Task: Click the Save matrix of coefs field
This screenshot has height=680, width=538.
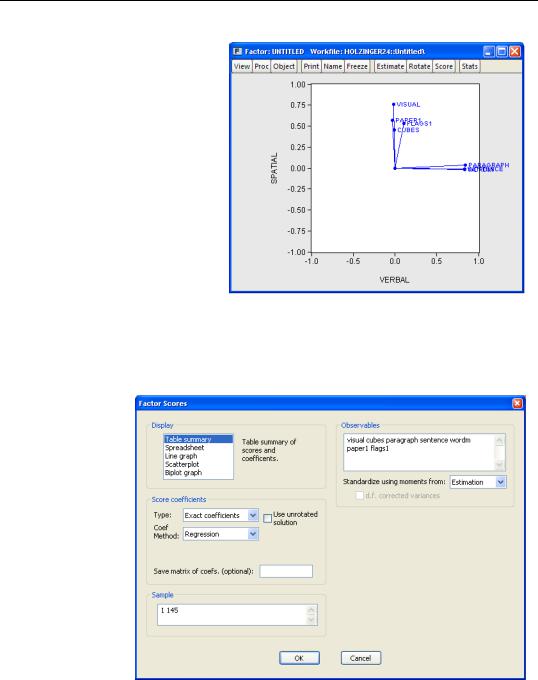Action: point(286,571)
